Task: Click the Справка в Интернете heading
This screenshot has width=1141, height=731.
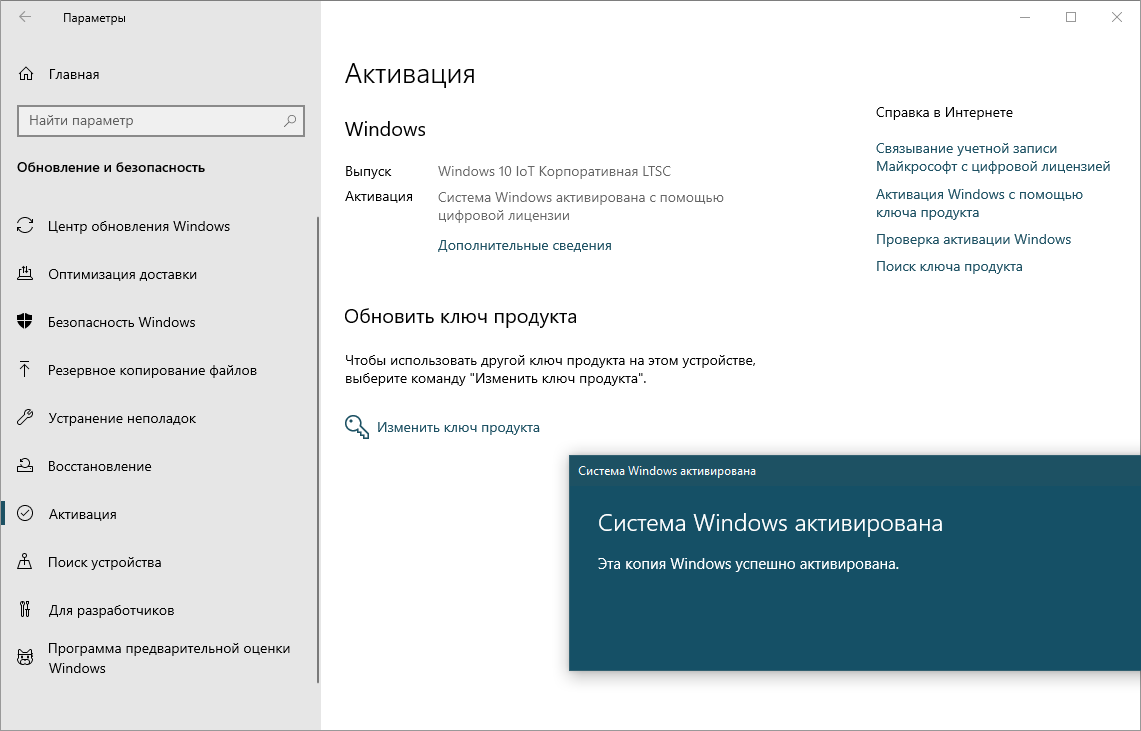Action: tap(944, 112)
